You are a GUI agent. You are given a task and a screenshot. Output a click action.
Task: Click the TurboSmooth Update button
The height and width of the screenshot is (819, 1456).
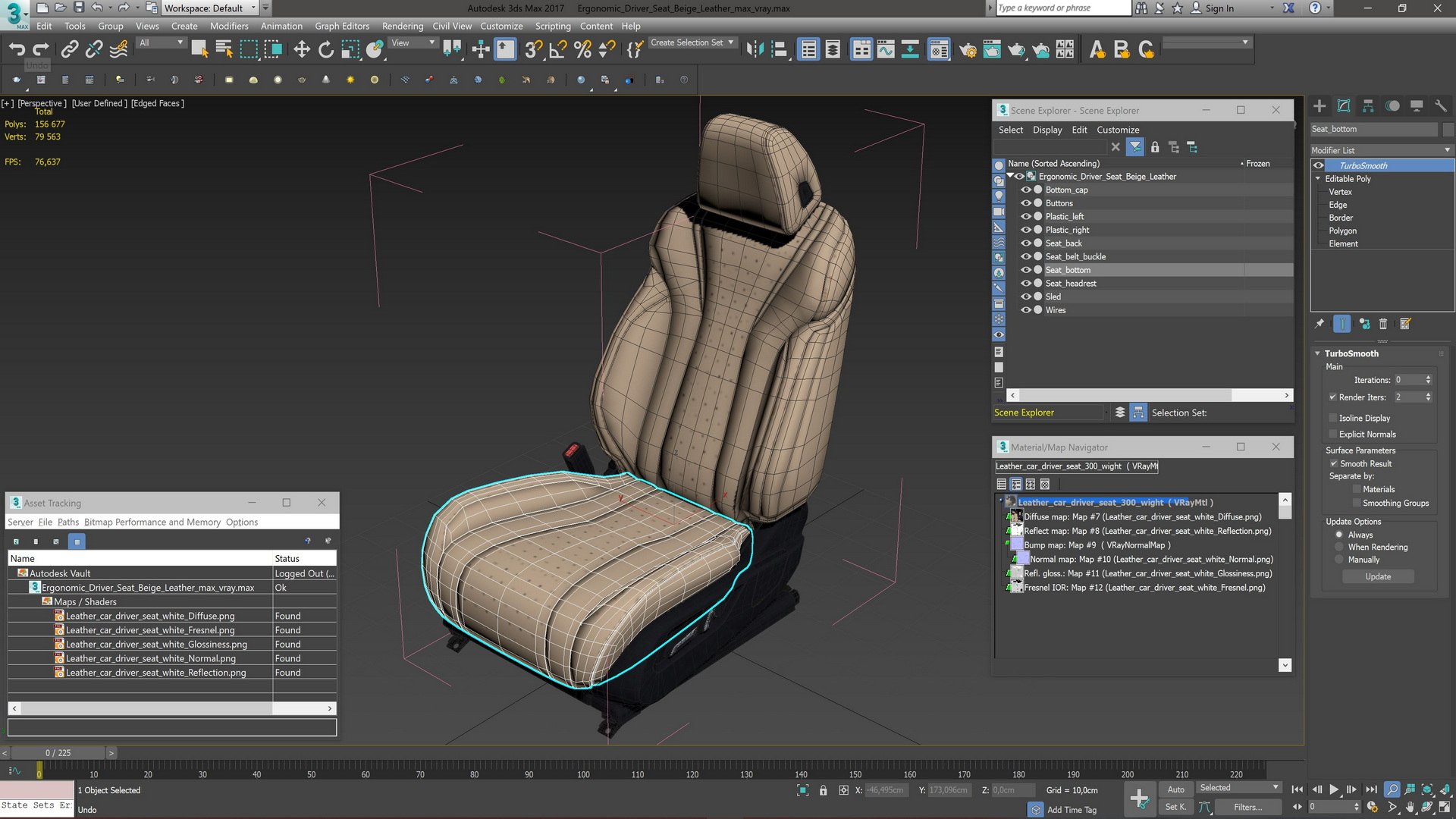1378,577
